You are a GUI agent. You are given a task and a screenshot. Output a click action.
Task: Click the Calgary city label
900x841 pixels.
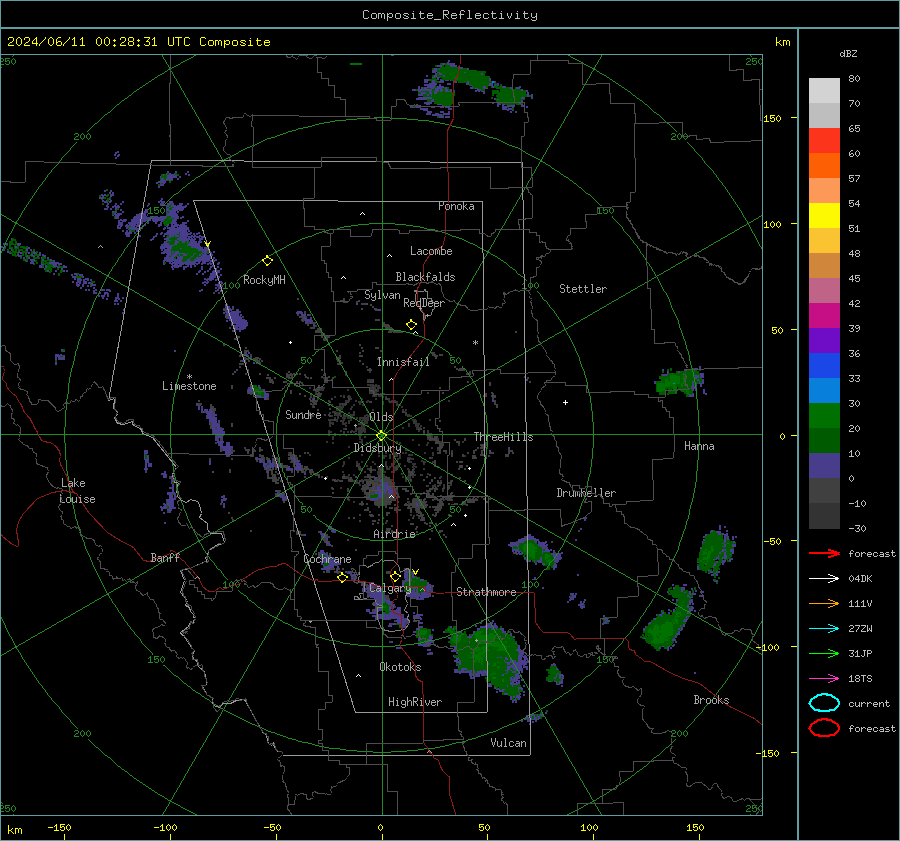tap(390, 588)
